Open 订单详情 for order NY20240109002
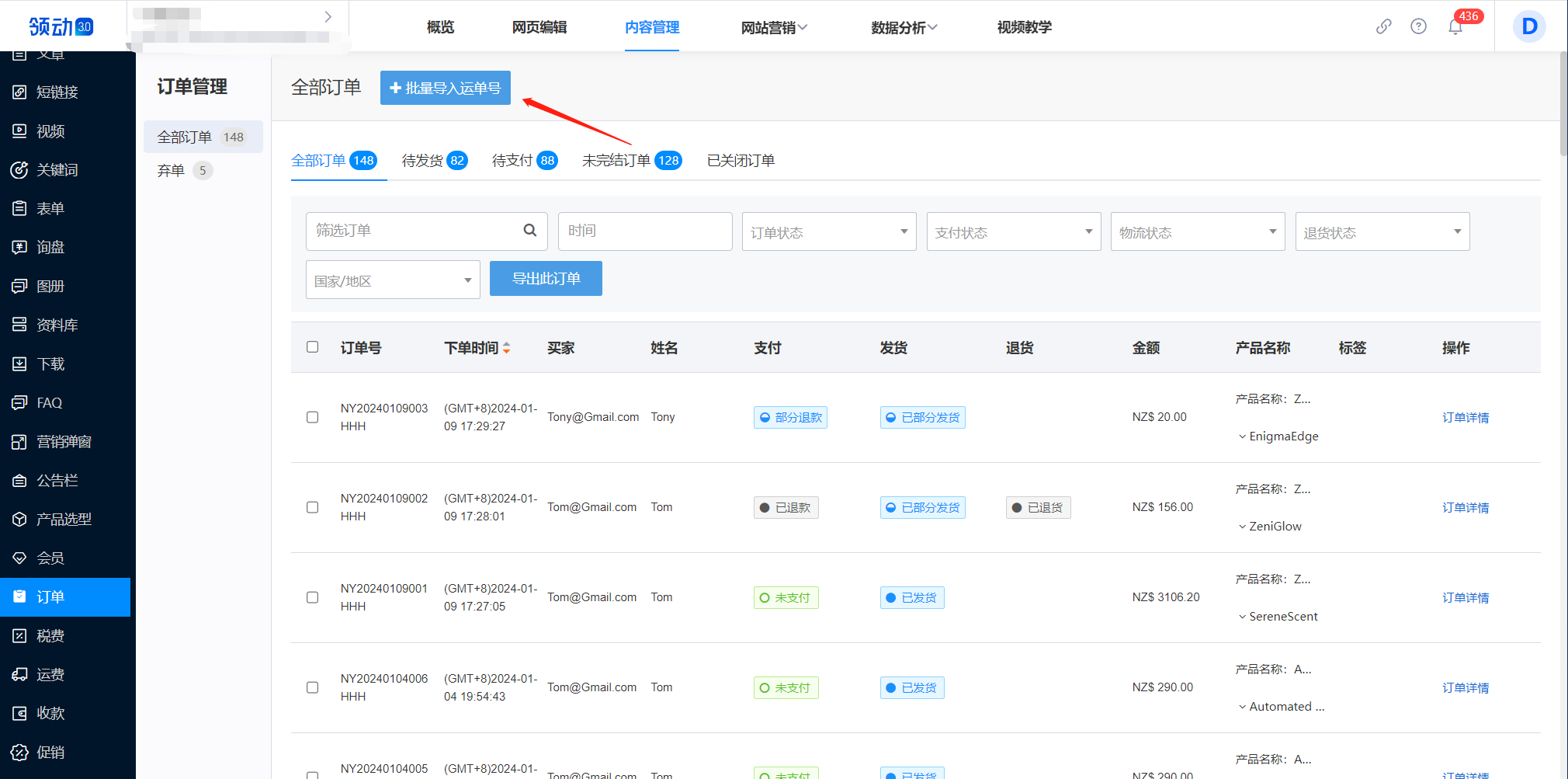 [1465, 507]
